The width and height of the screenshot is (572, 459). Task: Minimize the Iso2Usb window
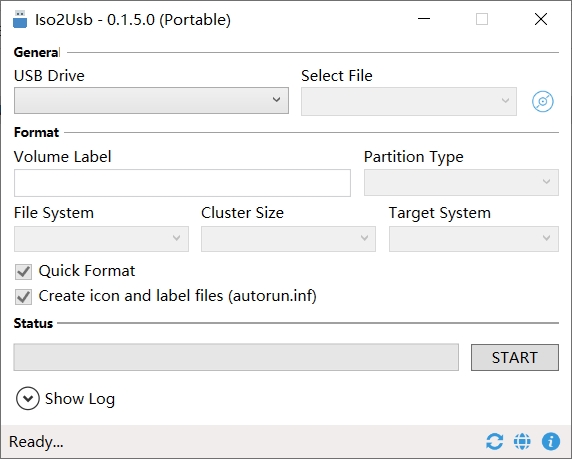coord(424,19)
